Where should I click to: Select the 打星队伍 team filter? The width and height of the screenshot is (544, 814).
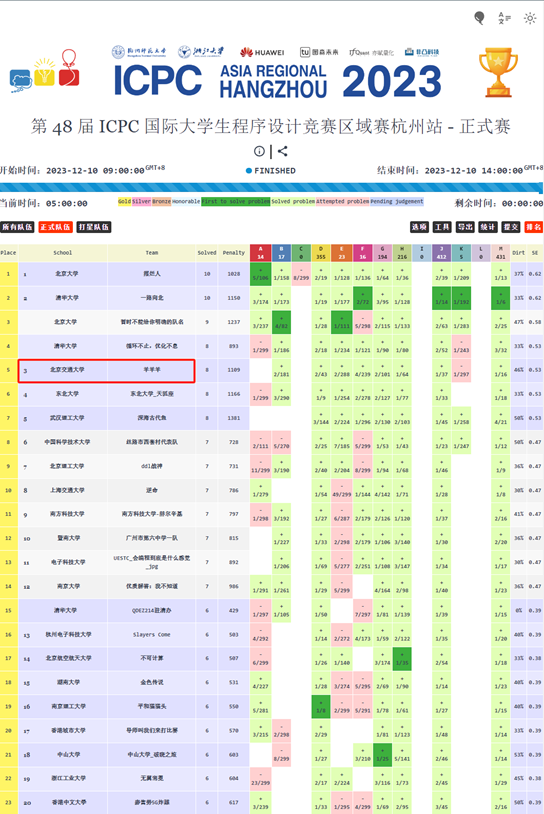click(94, 227)
